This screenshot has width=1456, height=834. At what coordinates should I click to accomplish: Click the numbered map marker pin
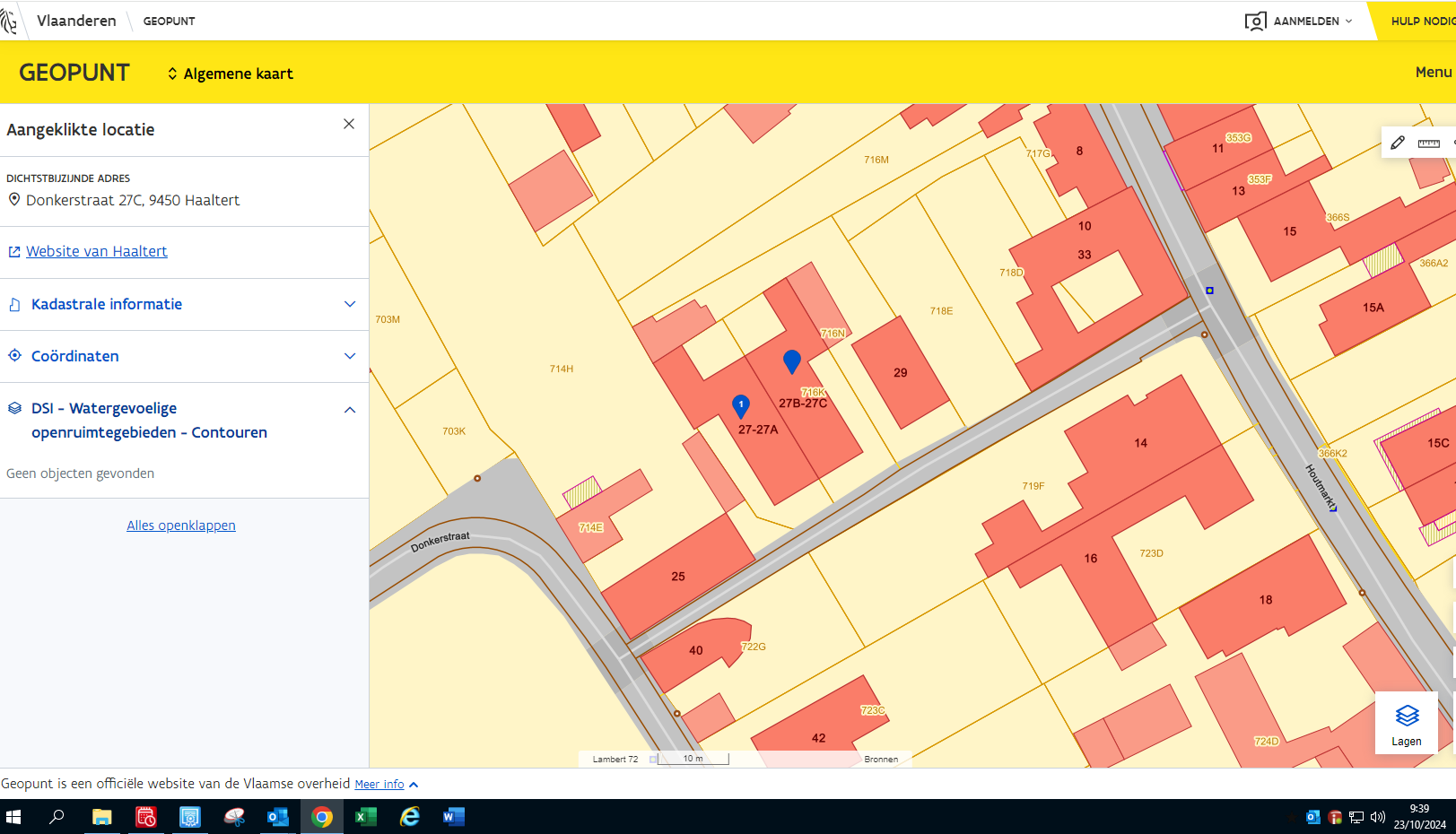(741, 406)
